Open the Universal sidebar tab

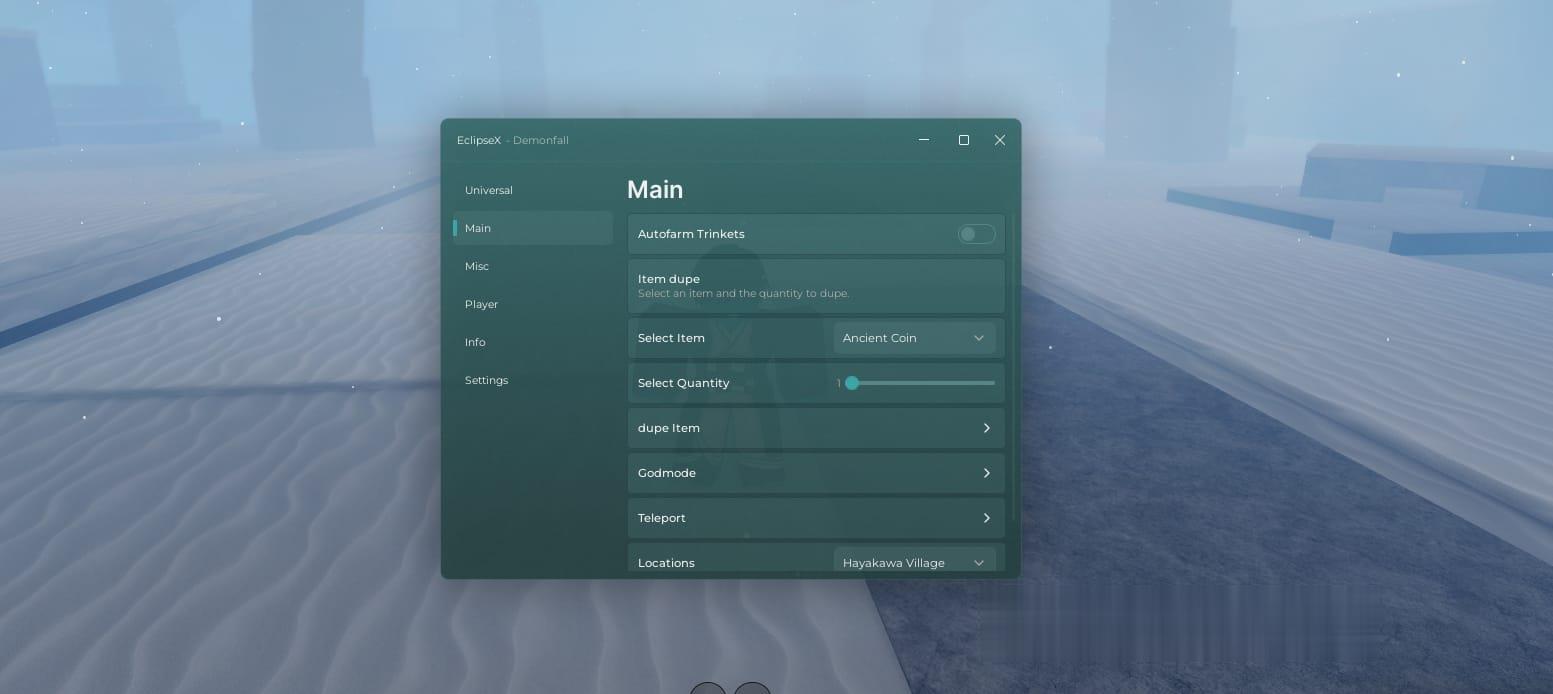coord(489,190)
